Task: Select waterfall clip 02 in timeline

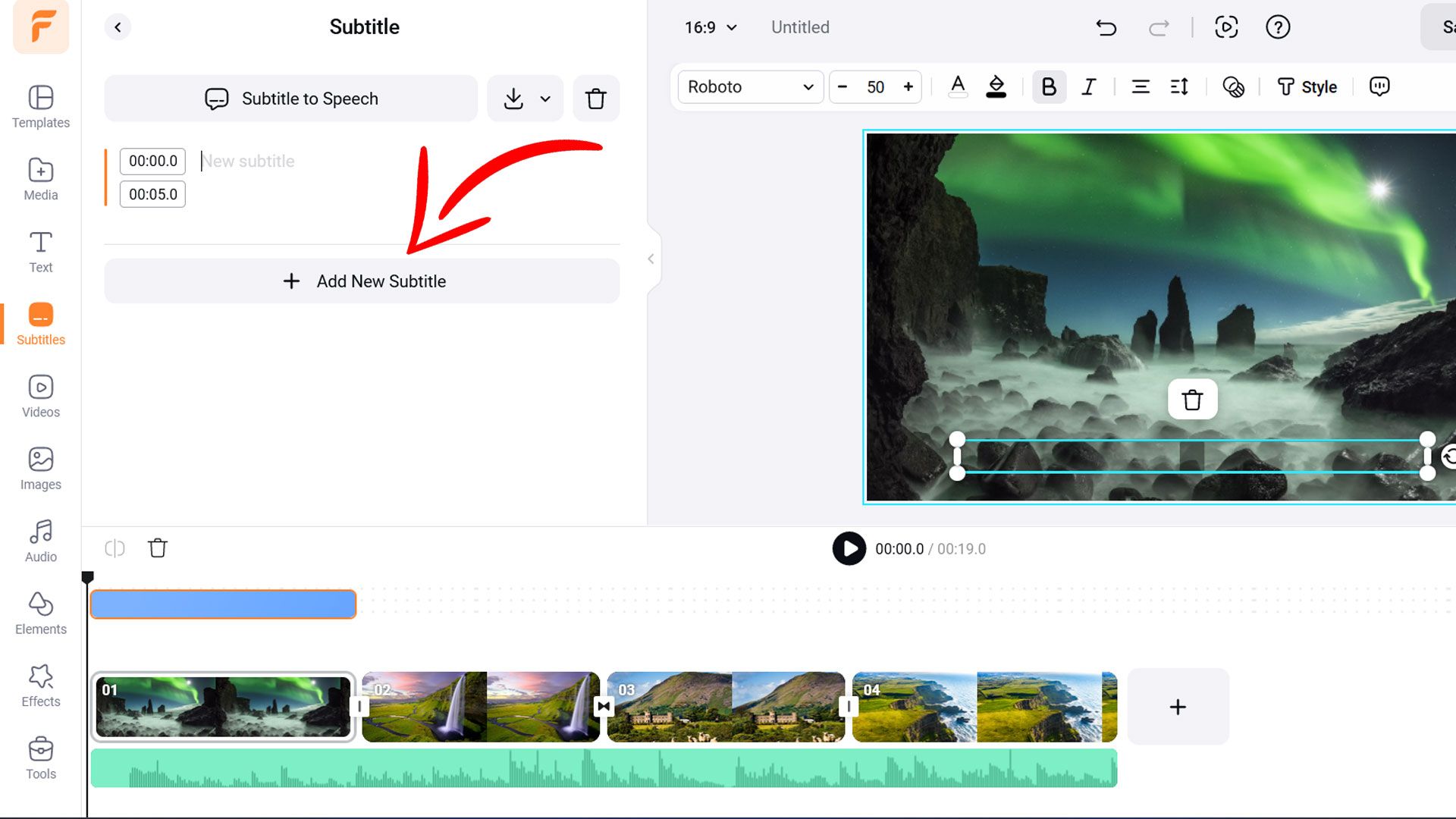Action: point(481,707)
